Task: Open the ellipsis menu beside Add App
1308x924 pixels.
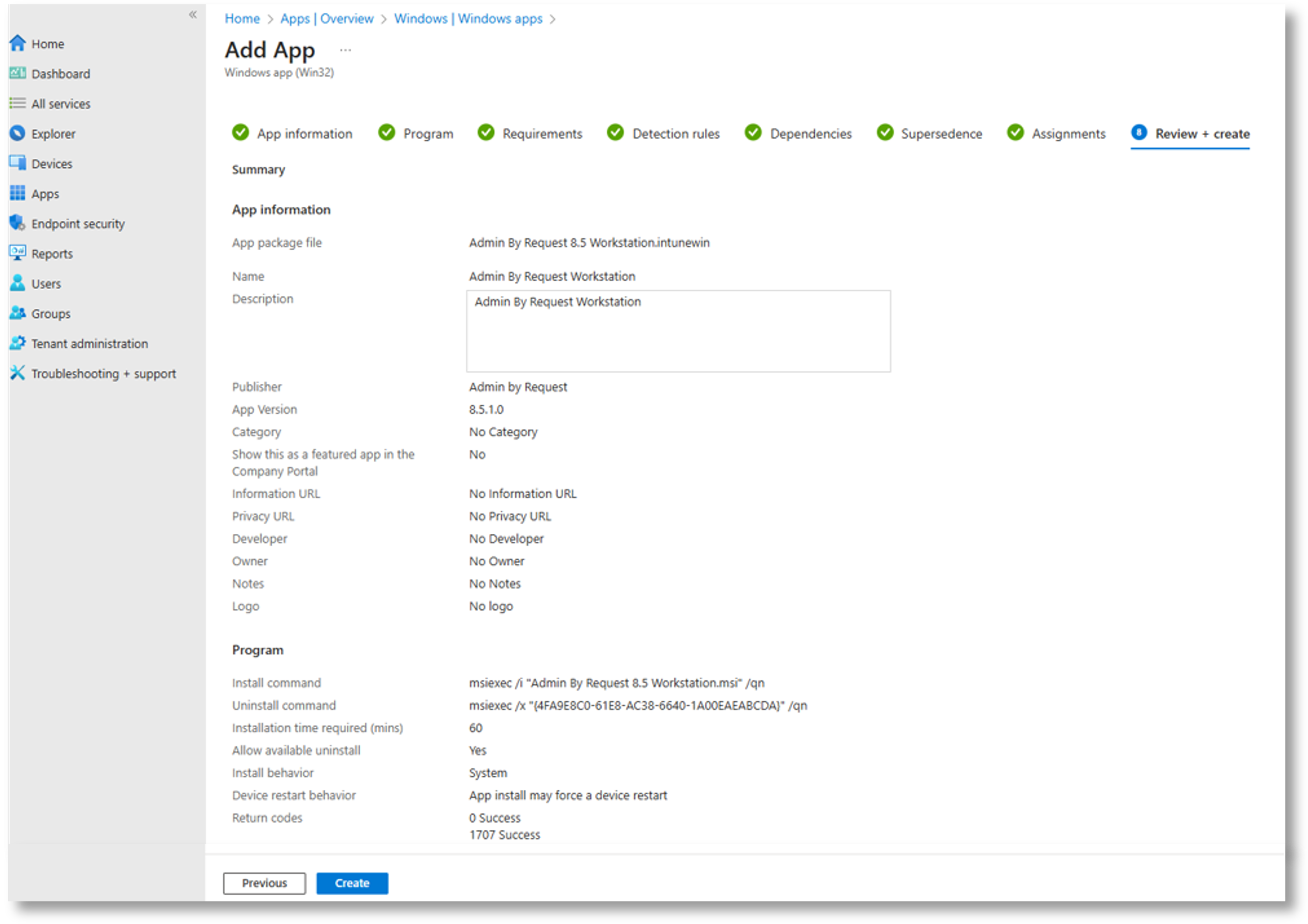Action: 345,50
